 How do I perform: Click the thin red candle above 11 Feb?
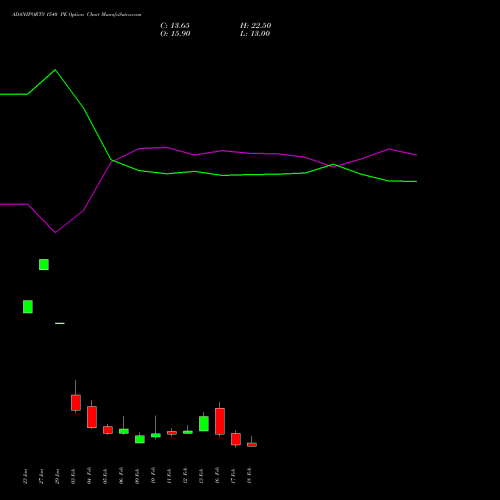click(x=172, y=433)
